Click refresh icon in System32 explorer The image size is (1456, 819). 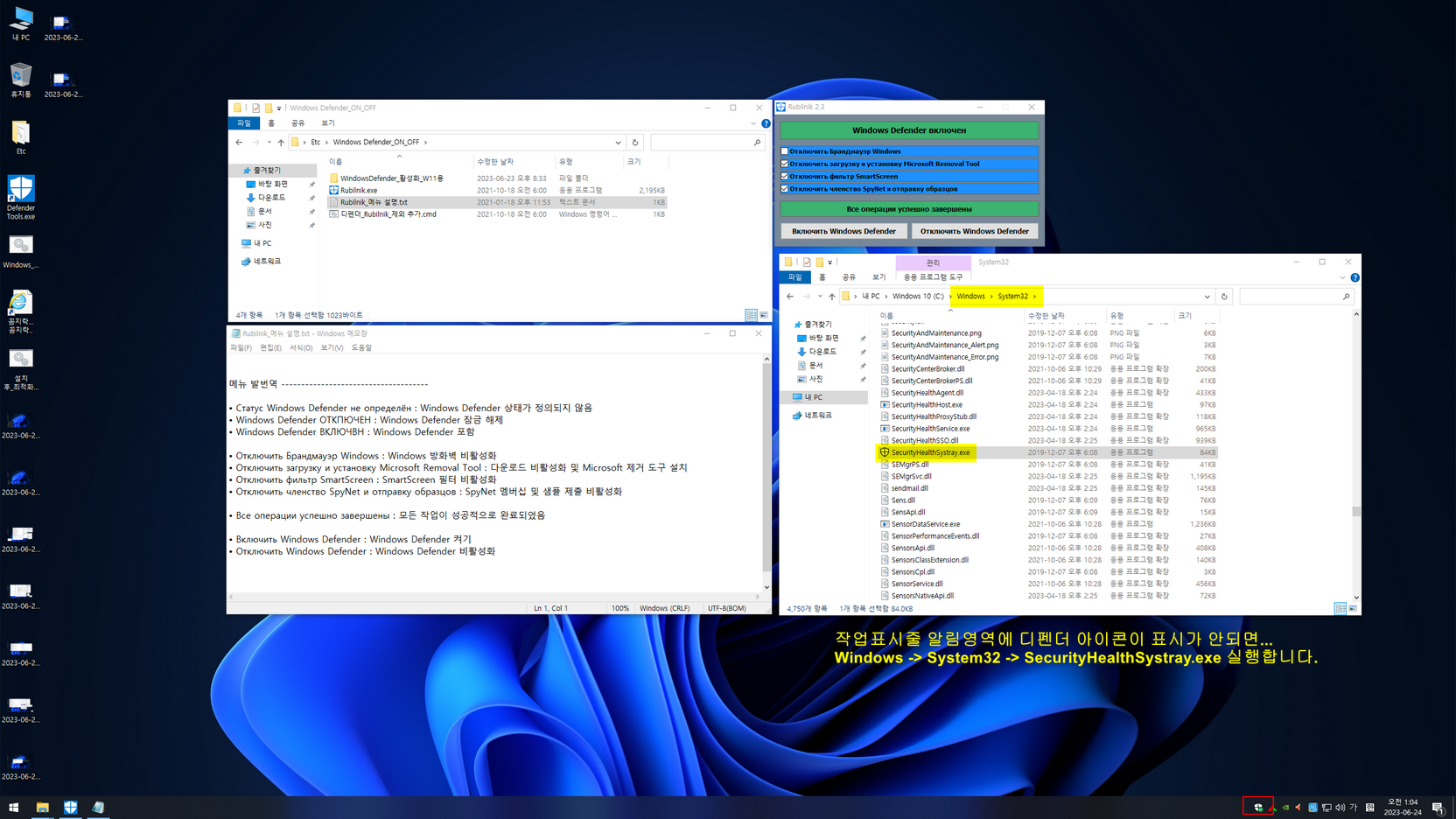click(1224, 297)
